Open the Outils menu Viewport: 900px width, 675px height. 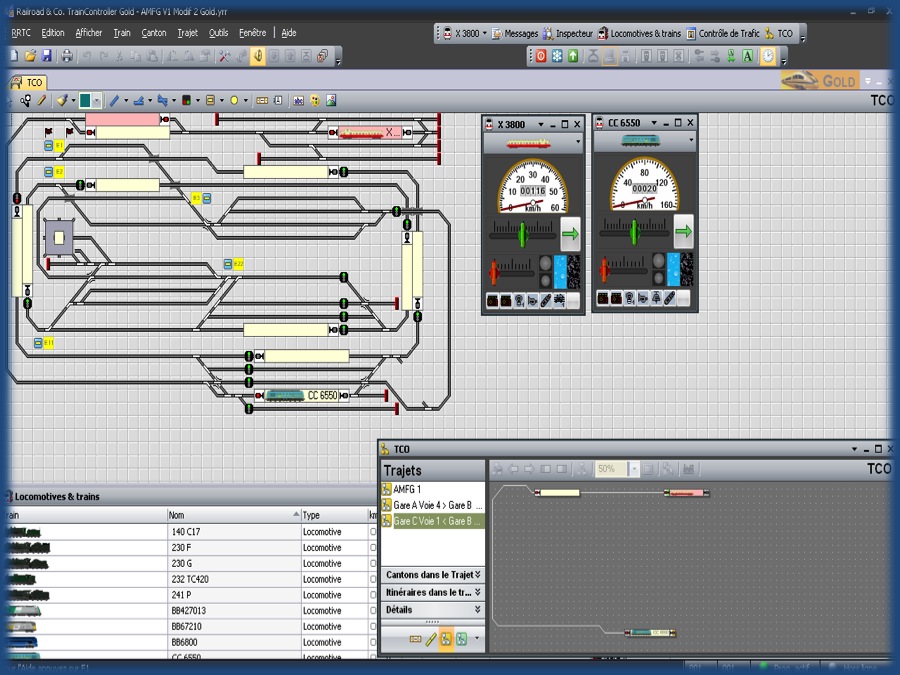point(218,33)
